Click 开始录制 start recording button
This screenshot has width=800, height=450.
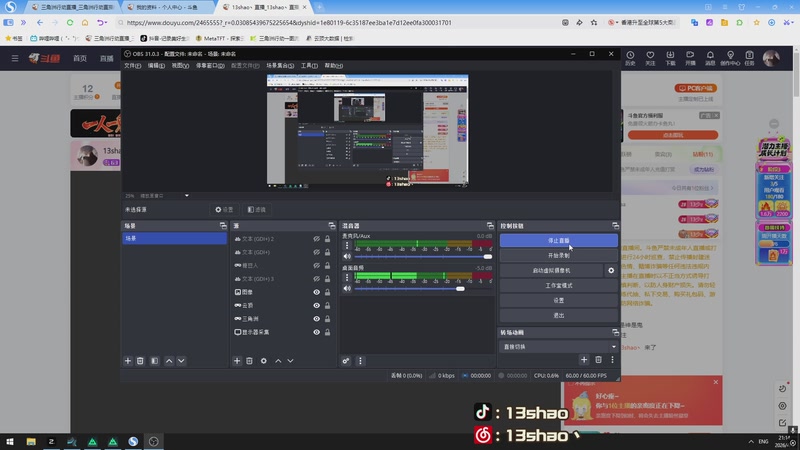(x=559, y=255)
